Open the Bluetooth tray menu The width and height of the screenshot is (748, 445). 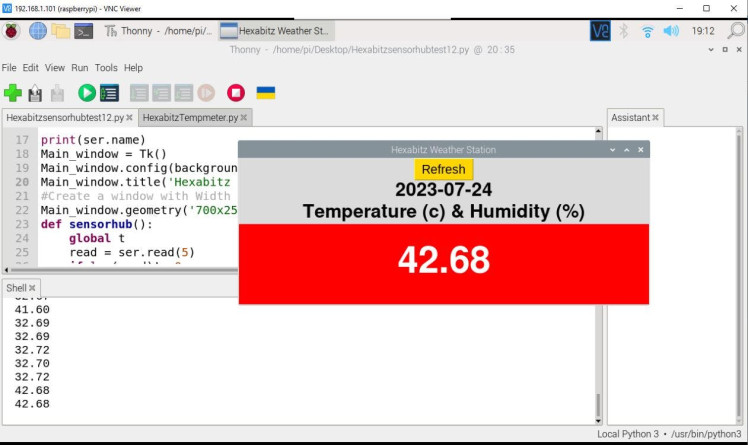[x=623, y=31]
